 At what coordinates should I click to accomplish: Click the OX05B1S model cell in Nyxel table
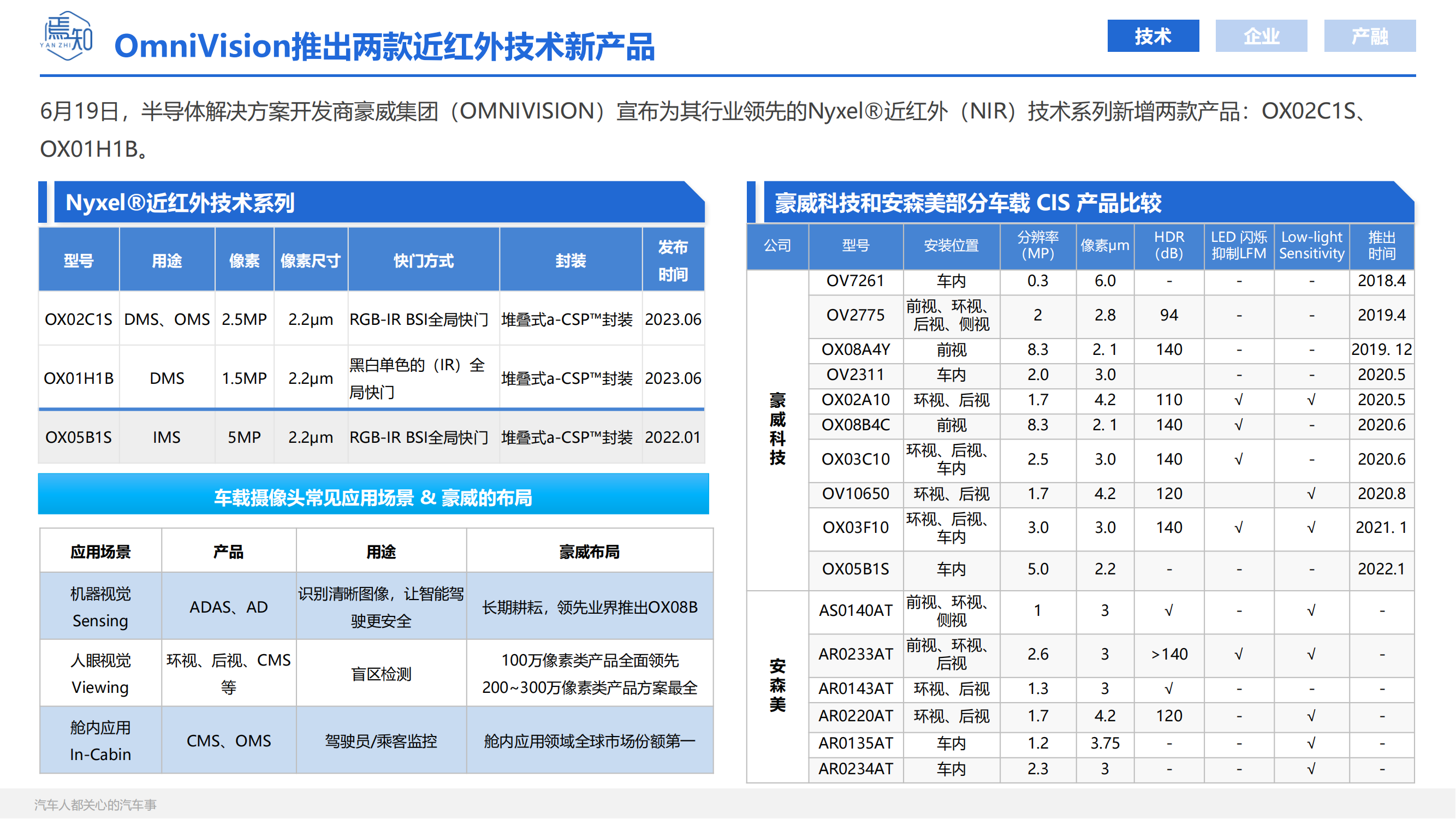79,437
